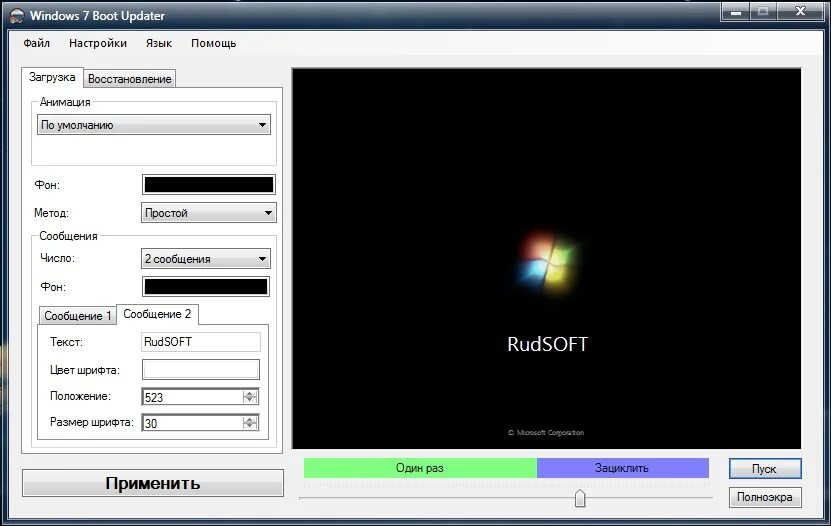Open the Файл menu
This screenshot has height=526, width=831.
37,43
